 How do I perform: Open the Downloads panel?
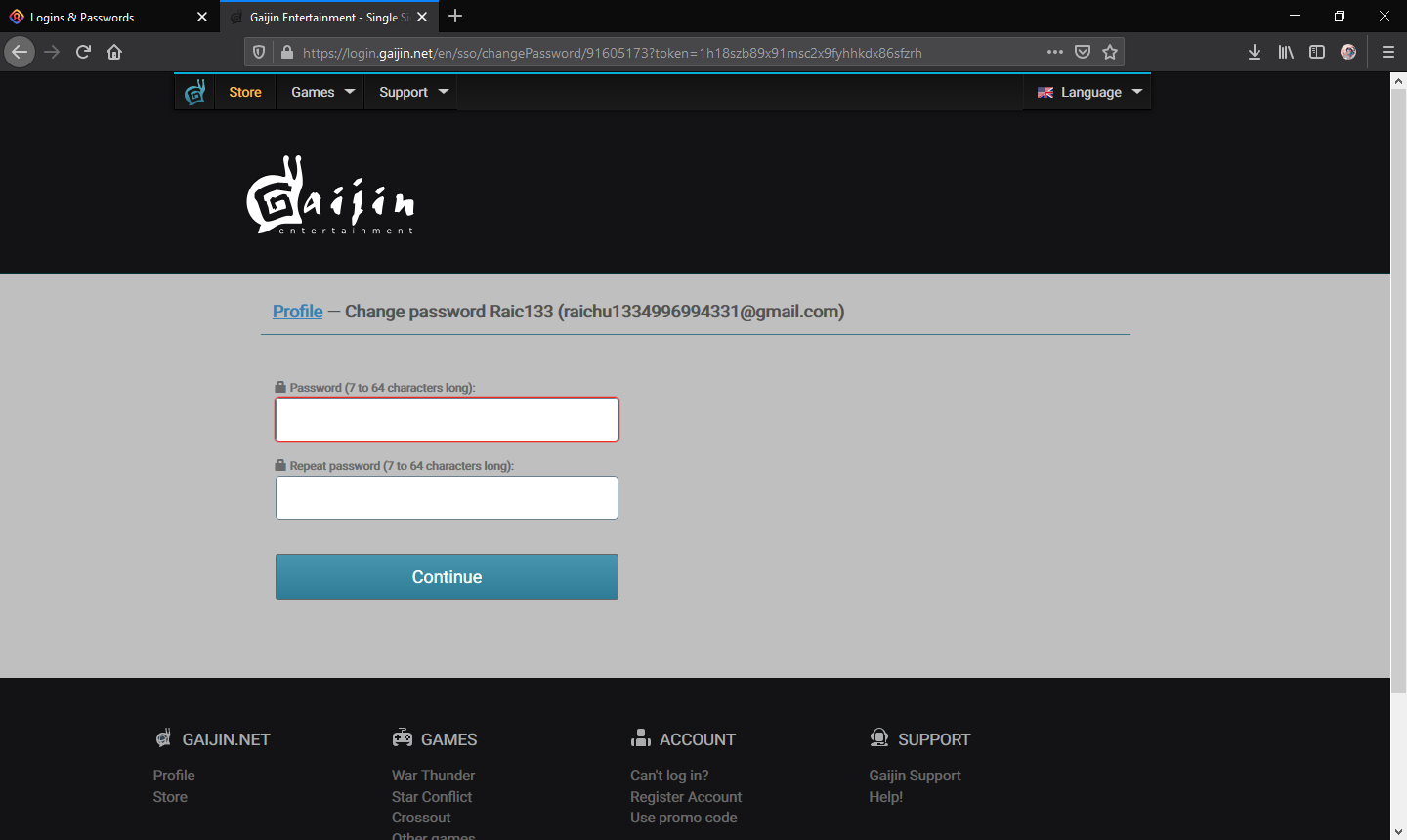point(1255,52)
